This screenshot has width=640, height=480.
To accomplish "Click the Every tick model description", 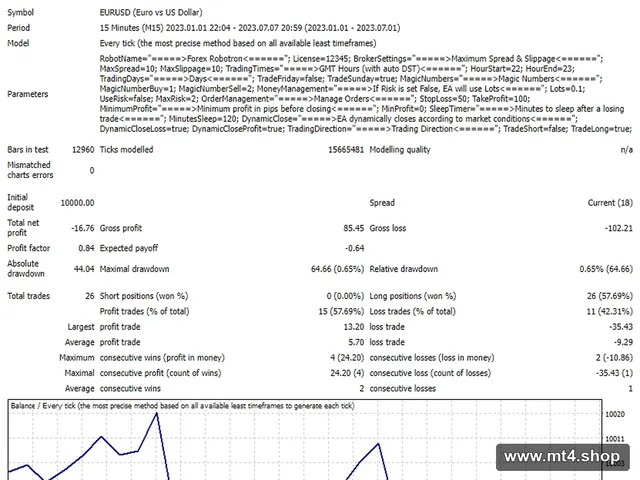I will [238, 43].
